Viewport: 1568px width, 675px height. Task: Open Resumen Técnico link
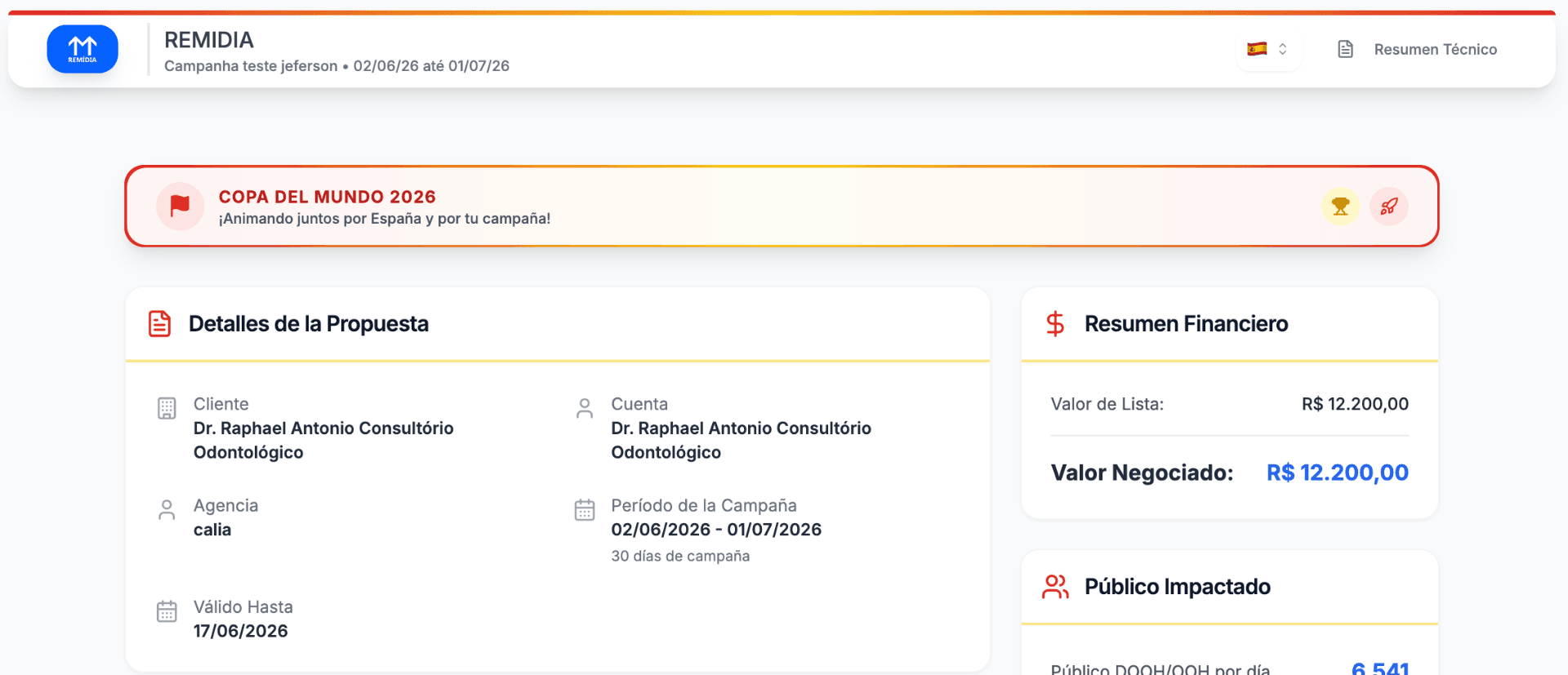pyautogui.click(x=1436, y=49)
